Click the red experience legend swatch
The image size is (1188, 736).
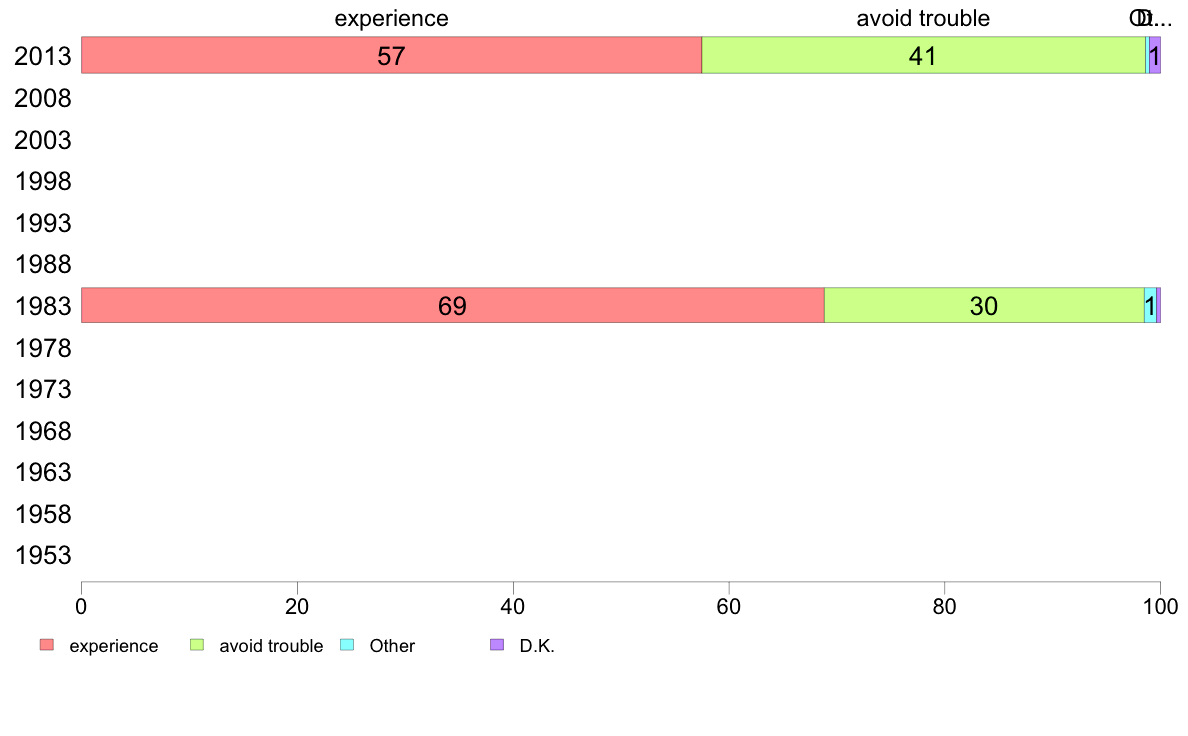(x=47, y=645)
